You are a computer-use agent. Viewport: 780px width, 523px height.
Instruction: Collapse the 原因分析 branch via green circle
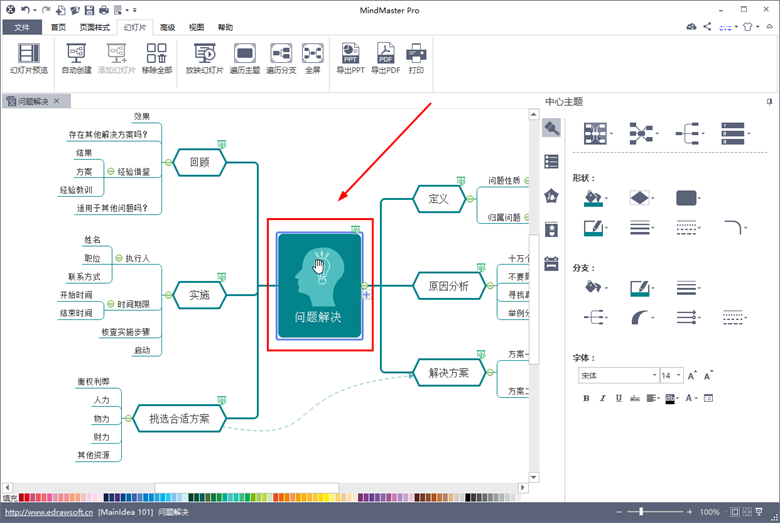[490, 286]
